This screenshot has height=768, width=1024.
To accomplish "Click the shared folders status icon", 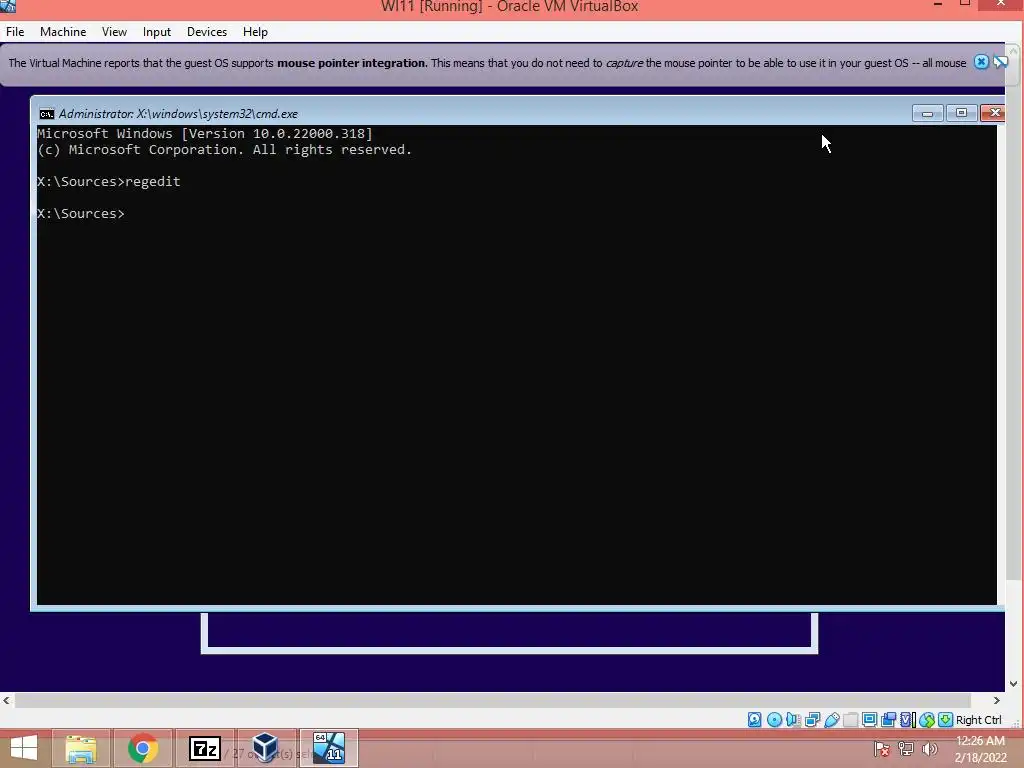I will (850, 720).
